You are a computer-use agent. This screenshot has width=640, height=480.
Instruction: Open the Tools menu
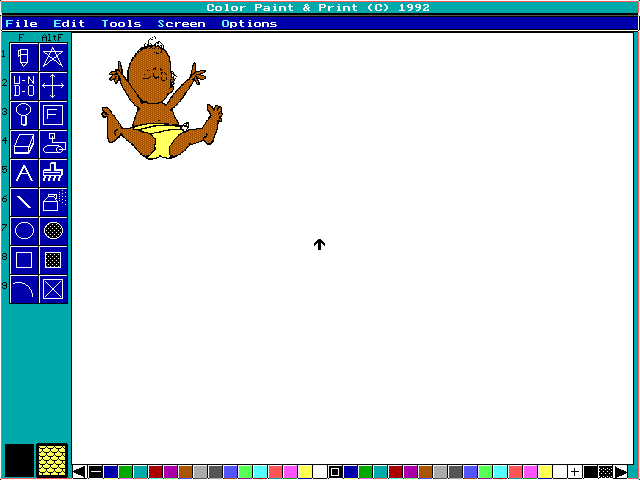pyautogui.click(x=121, y=24)
